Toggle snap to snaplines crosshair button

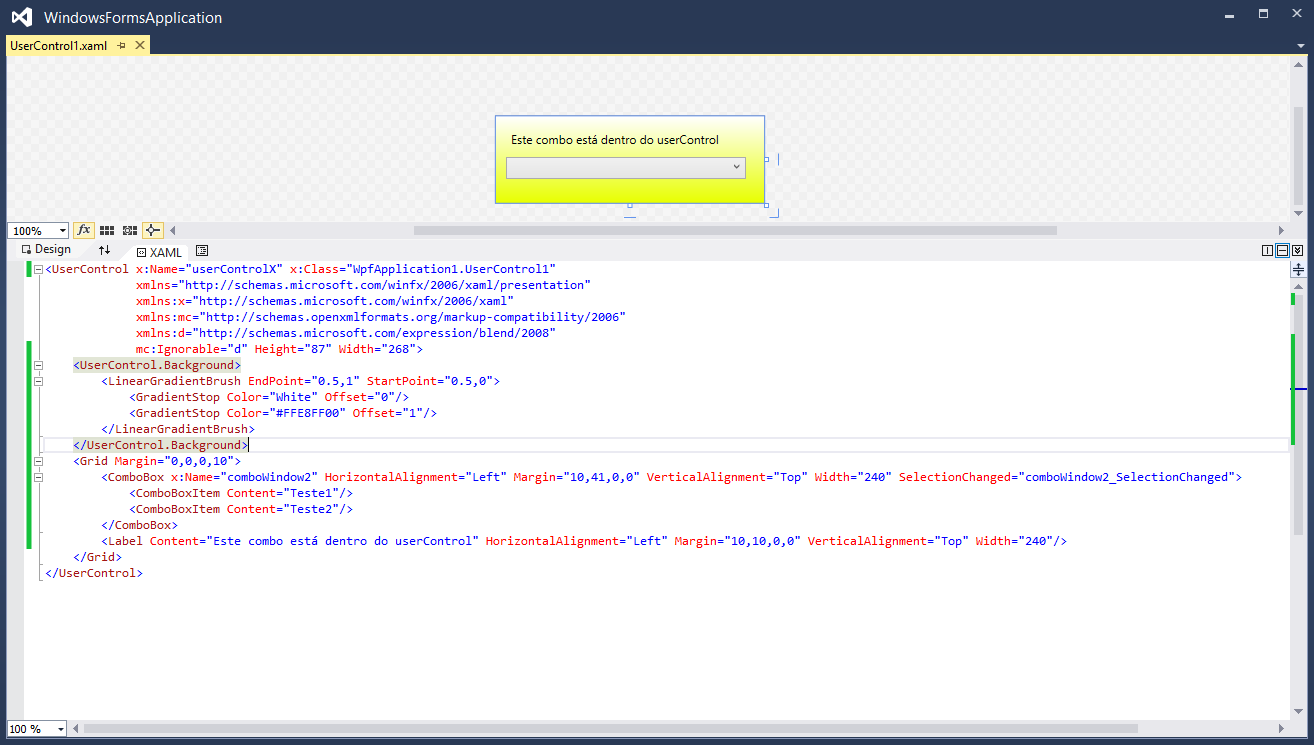[153, 230]
